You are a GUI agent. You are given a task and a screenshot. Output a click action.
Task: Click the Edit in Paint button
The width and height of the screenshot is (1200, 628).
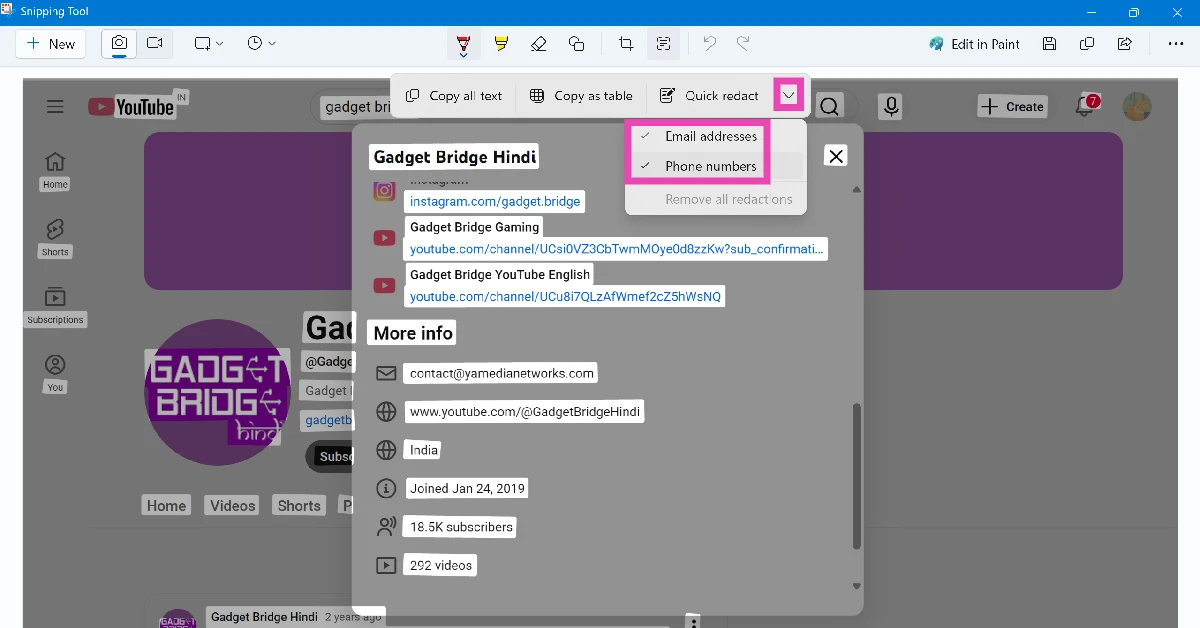click(974, 44)
